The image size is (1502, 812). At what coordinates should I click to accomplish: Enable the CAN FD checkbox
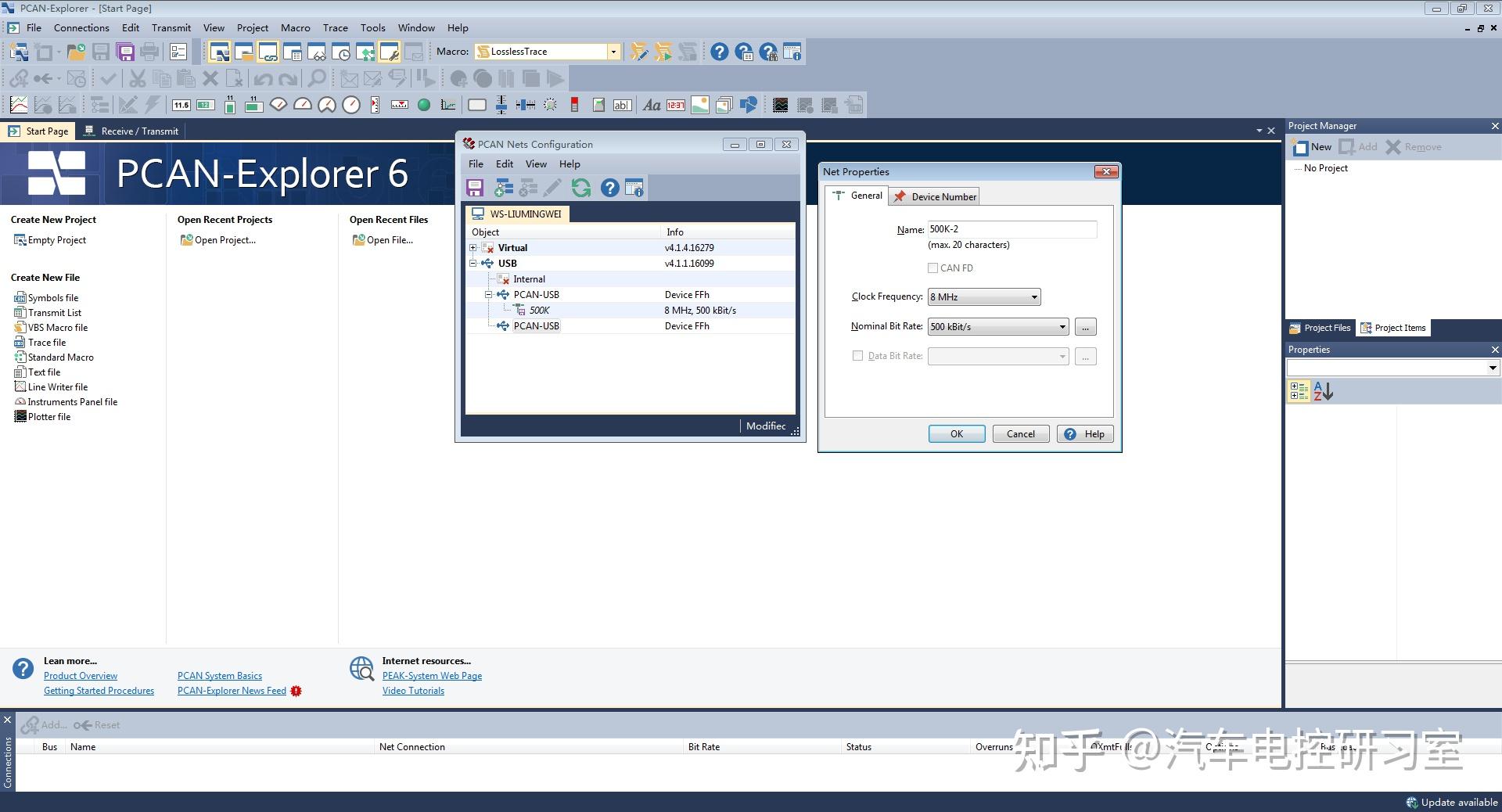point(932,268)
